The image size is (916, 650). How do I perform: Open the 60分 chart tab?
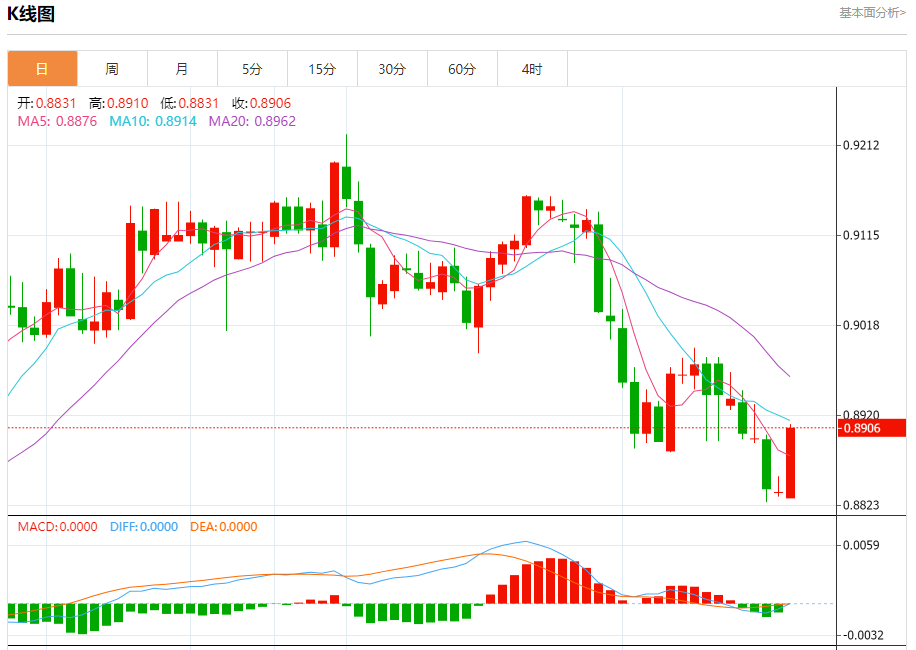coord(463,69)
